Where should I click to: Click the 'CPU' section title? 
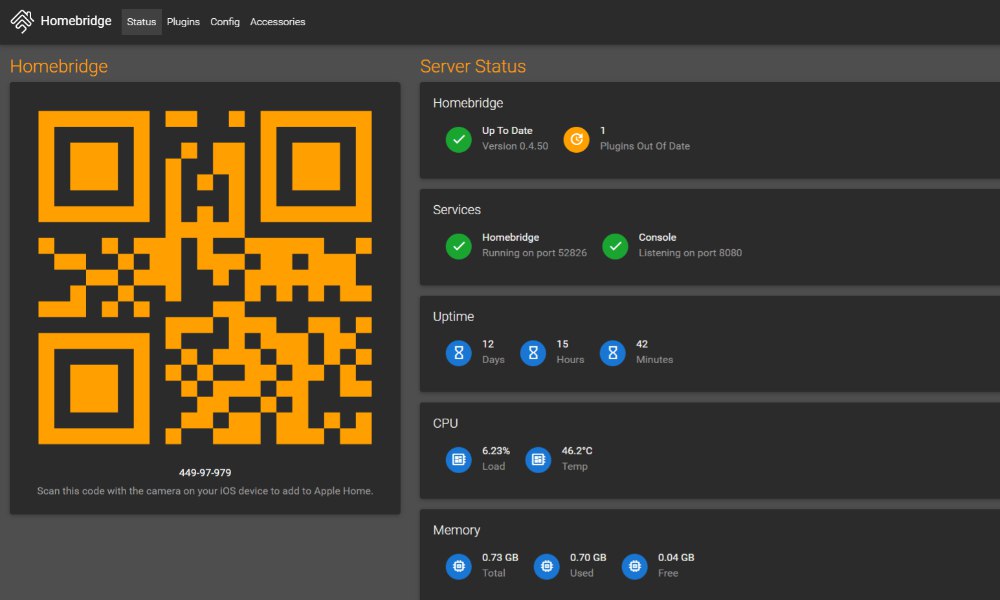point(445,423)
